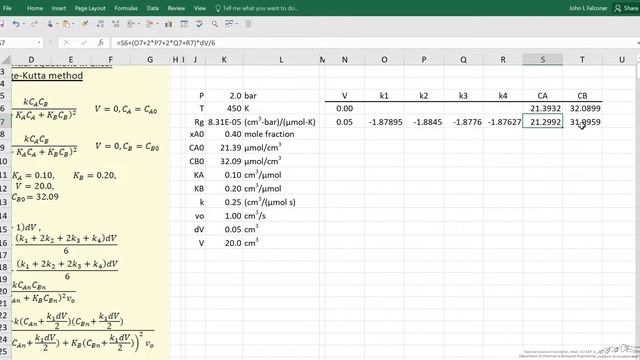
Task: Click the magnifying glass toolbar icon
Action: click(215, 24)
